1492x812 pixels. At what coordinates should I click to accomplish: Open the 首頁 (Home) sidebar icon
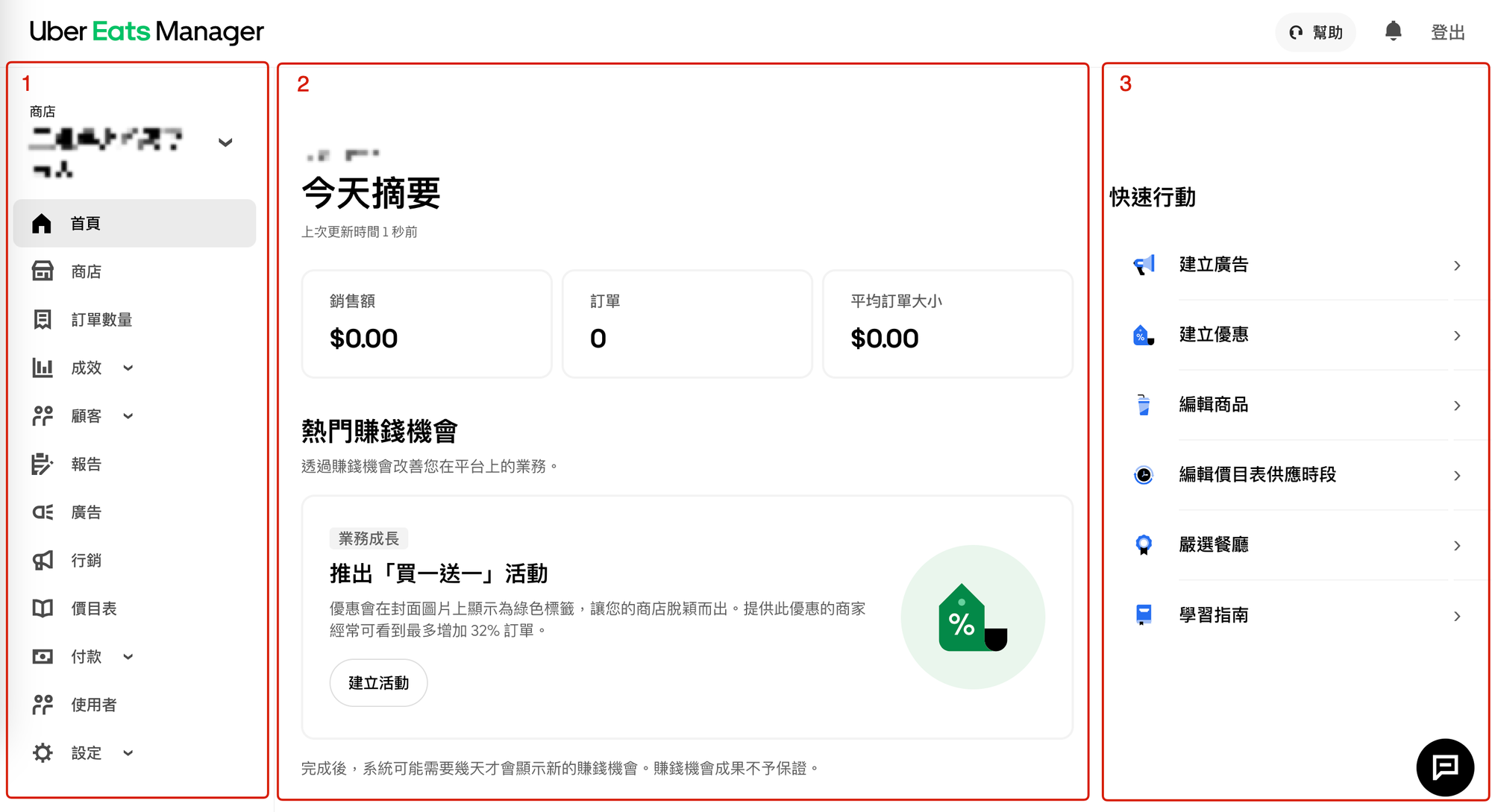click(x=43, y=222)
